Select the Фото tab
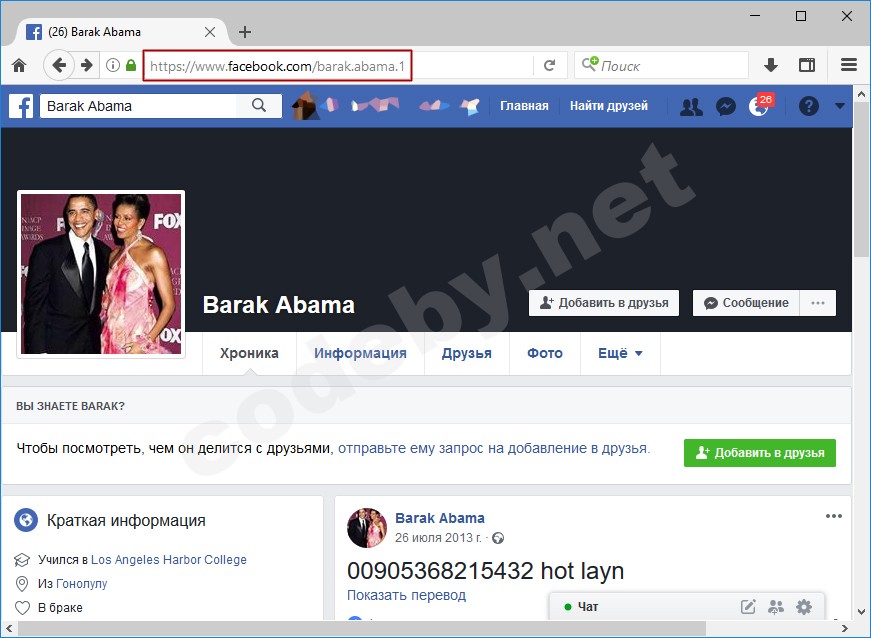This screenshot has height=638, width=871. pyautogui.click(x=545, y=353)
